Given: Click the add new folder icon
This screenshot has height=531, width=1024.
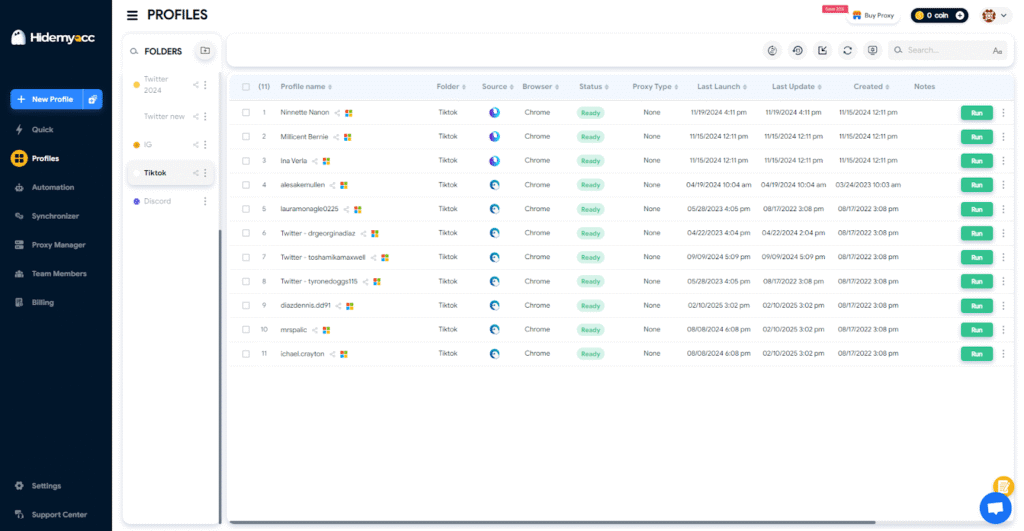Looking at the screenshot, I should [204, 51].
